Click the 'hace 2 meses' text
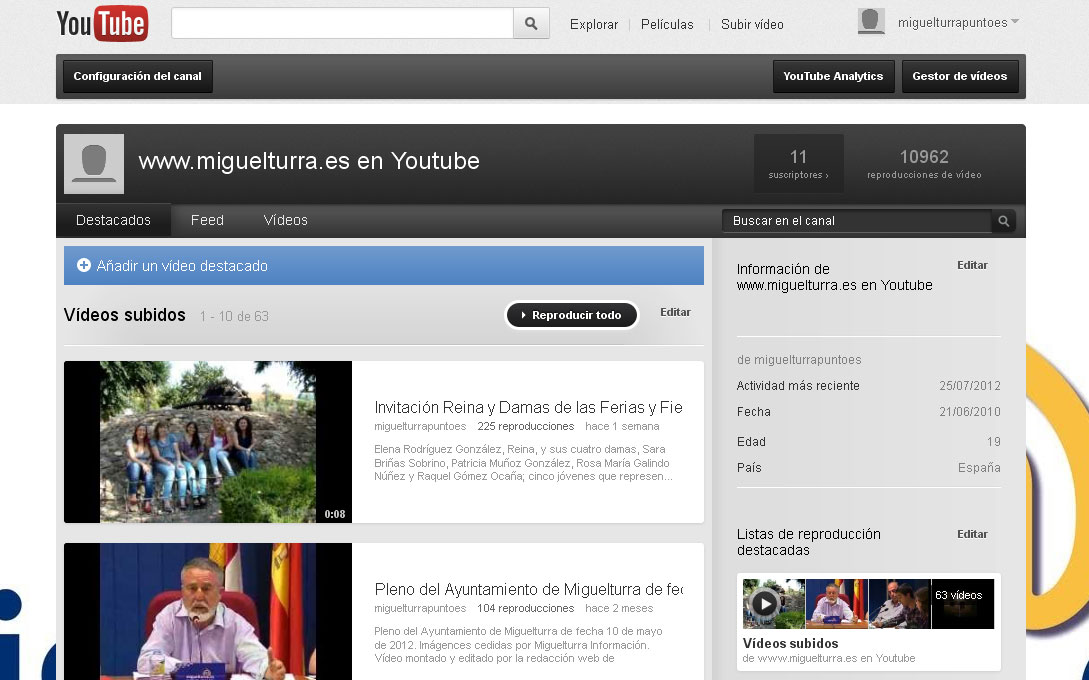This screenshot has height=680, width=1089. pos(619,608)
